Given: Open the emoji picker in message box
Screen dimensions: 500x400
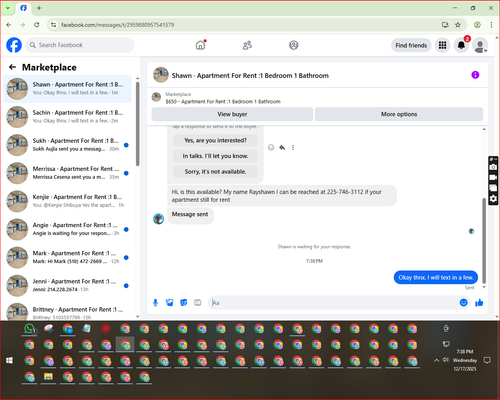Looking at the screenshot, I should pos(463,303).
